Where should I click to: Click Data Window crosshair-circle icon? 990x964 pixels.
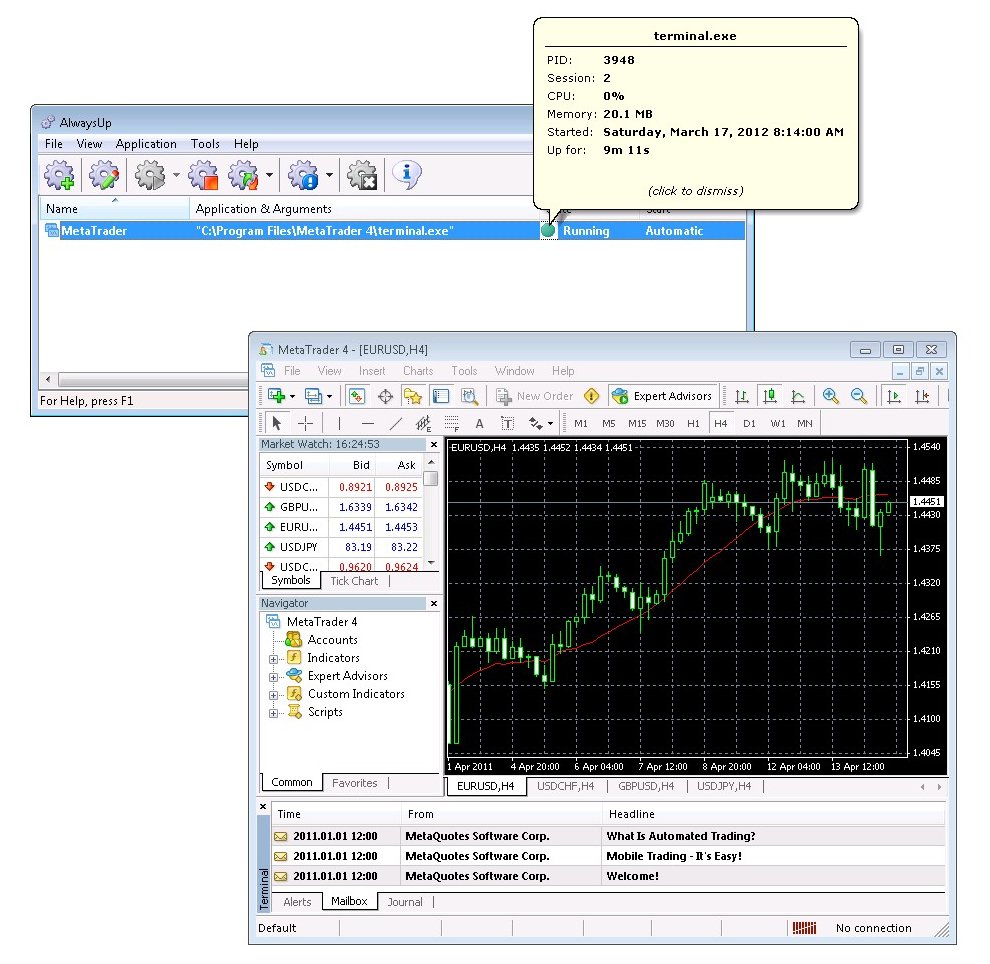pos(385,396)
